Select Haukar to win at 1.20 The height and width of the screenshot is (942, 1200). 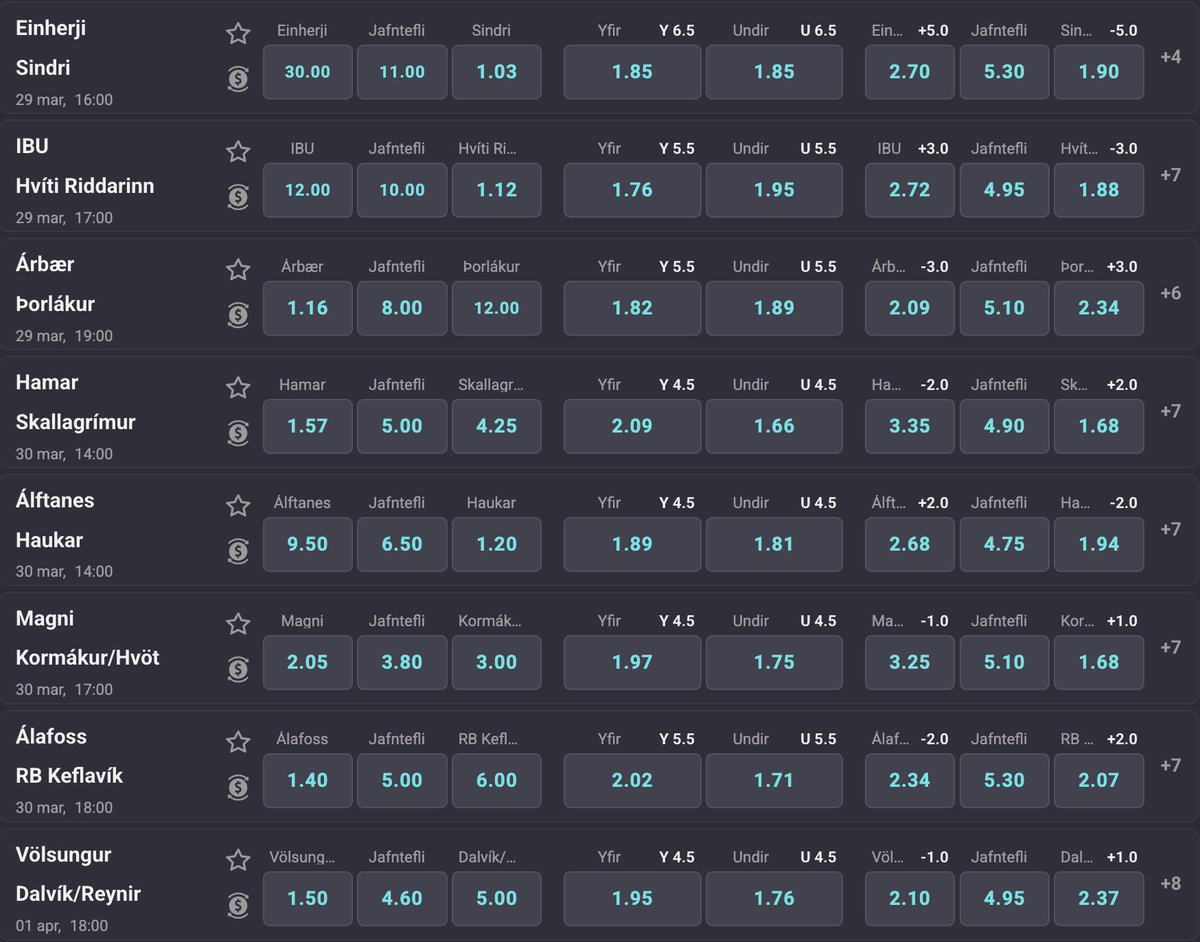496,544
